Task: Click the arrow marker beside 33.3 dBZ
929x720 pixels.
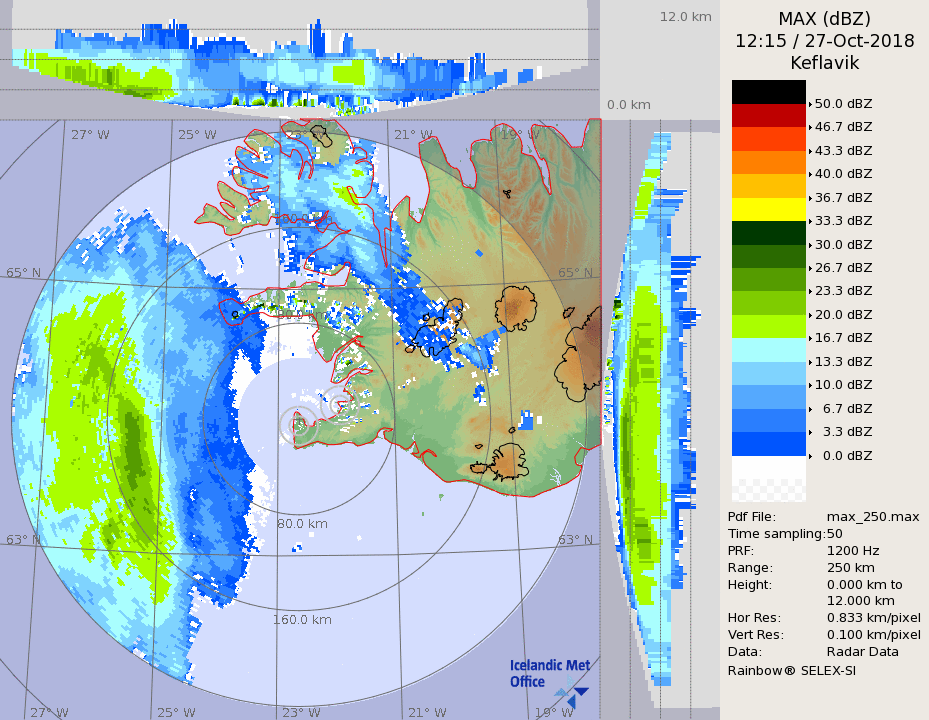Action: (810, 220)
